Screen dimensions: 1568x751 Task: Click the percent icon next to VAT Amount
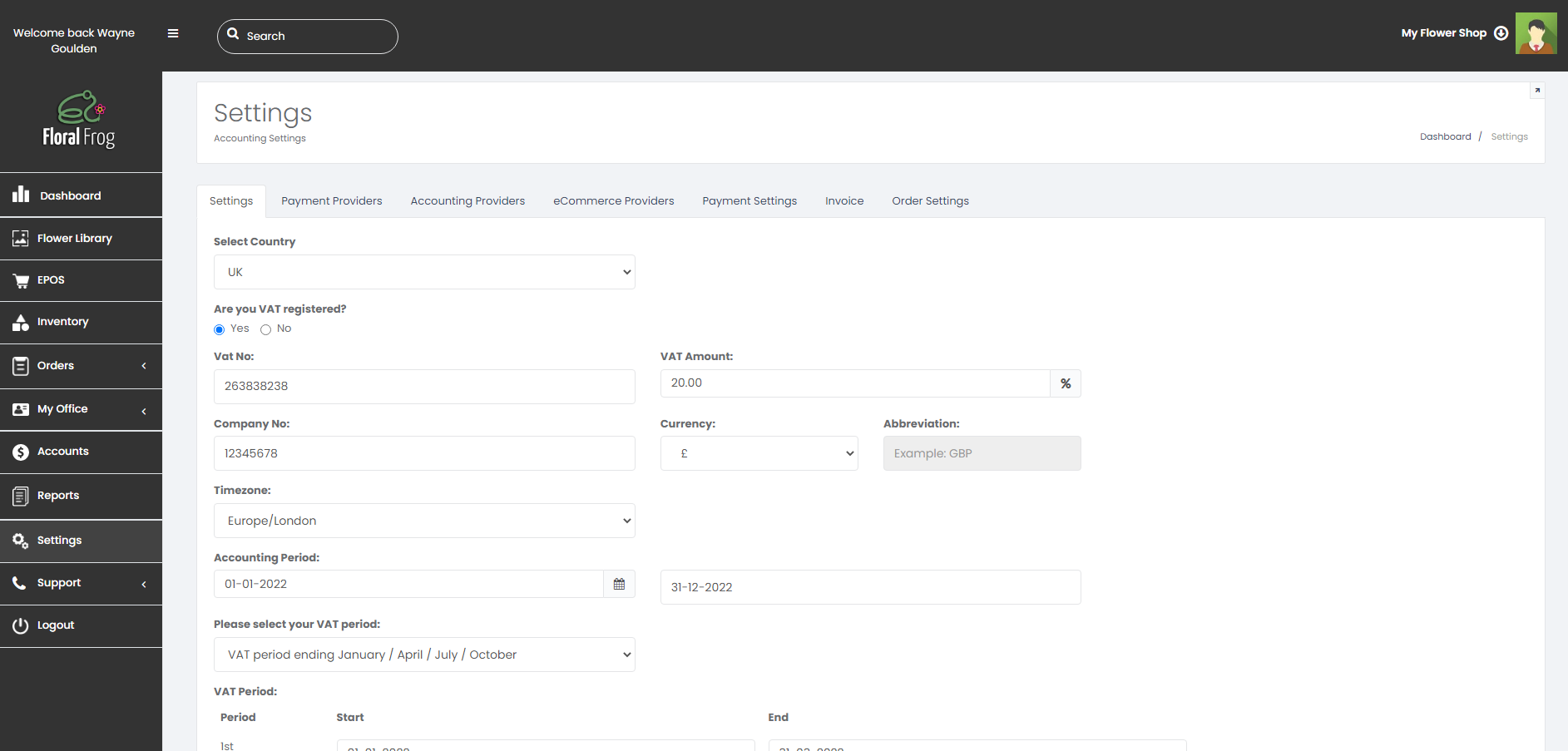[x=1066, y=383]
